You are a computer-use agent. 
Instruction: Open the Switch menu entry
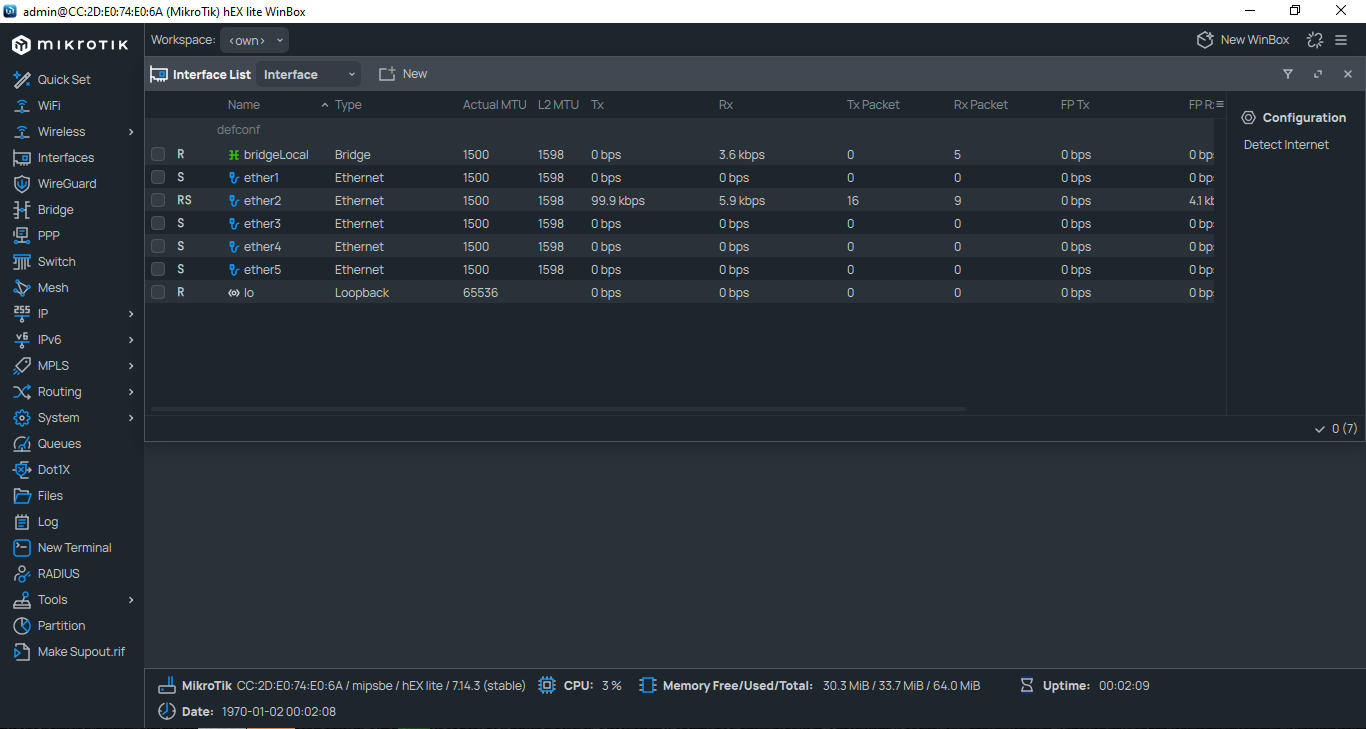pyautogui.click(x=56, y=262)
